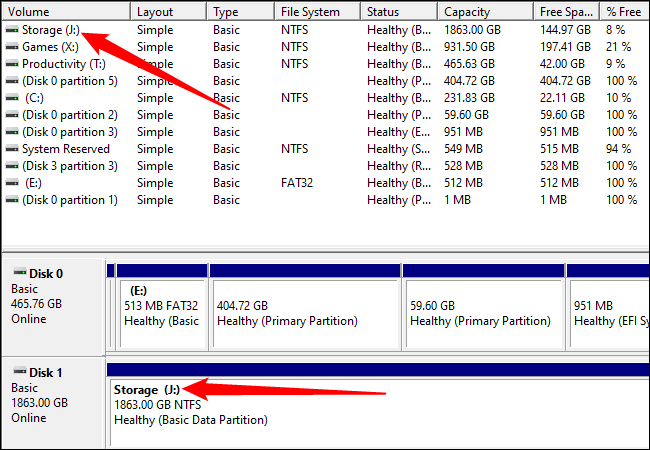Screen dimensions: 650x450
Task: Click the 931.50 GB capacity cell
Action: click(x=469, y=47)
